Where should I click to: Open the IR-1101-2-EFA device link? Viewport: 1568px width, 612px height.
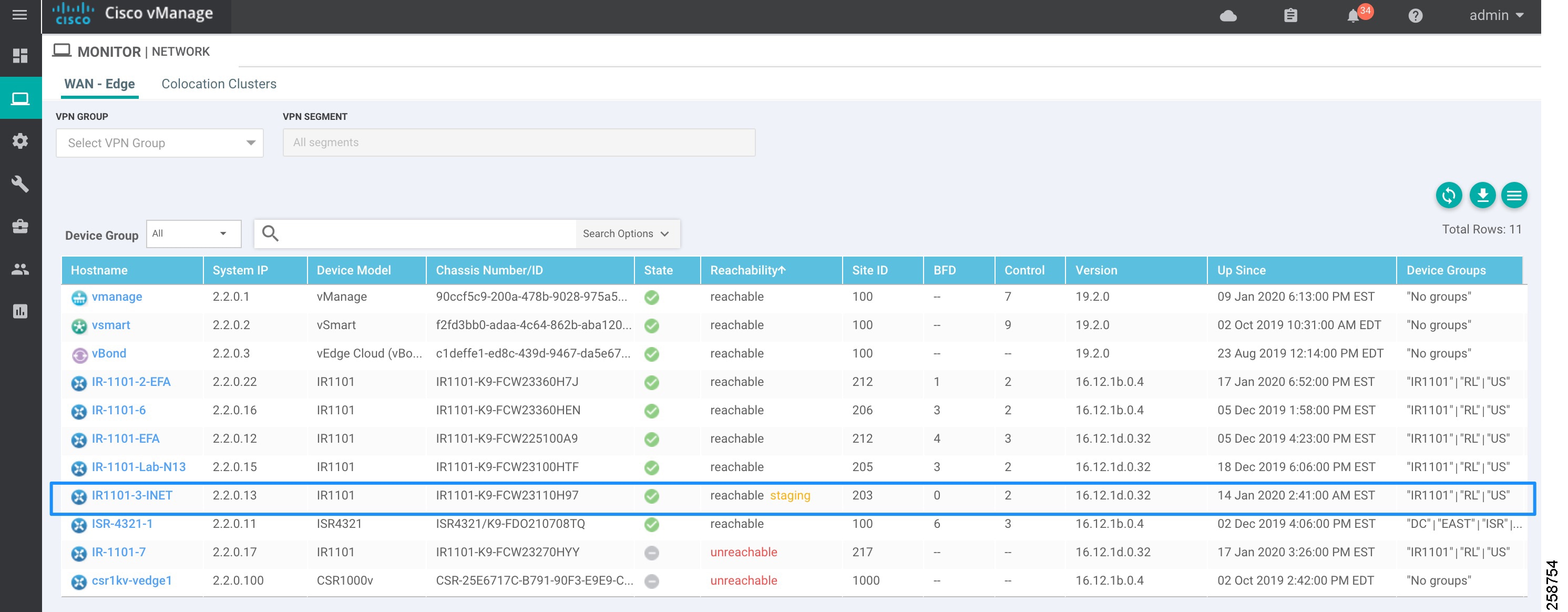131,382
